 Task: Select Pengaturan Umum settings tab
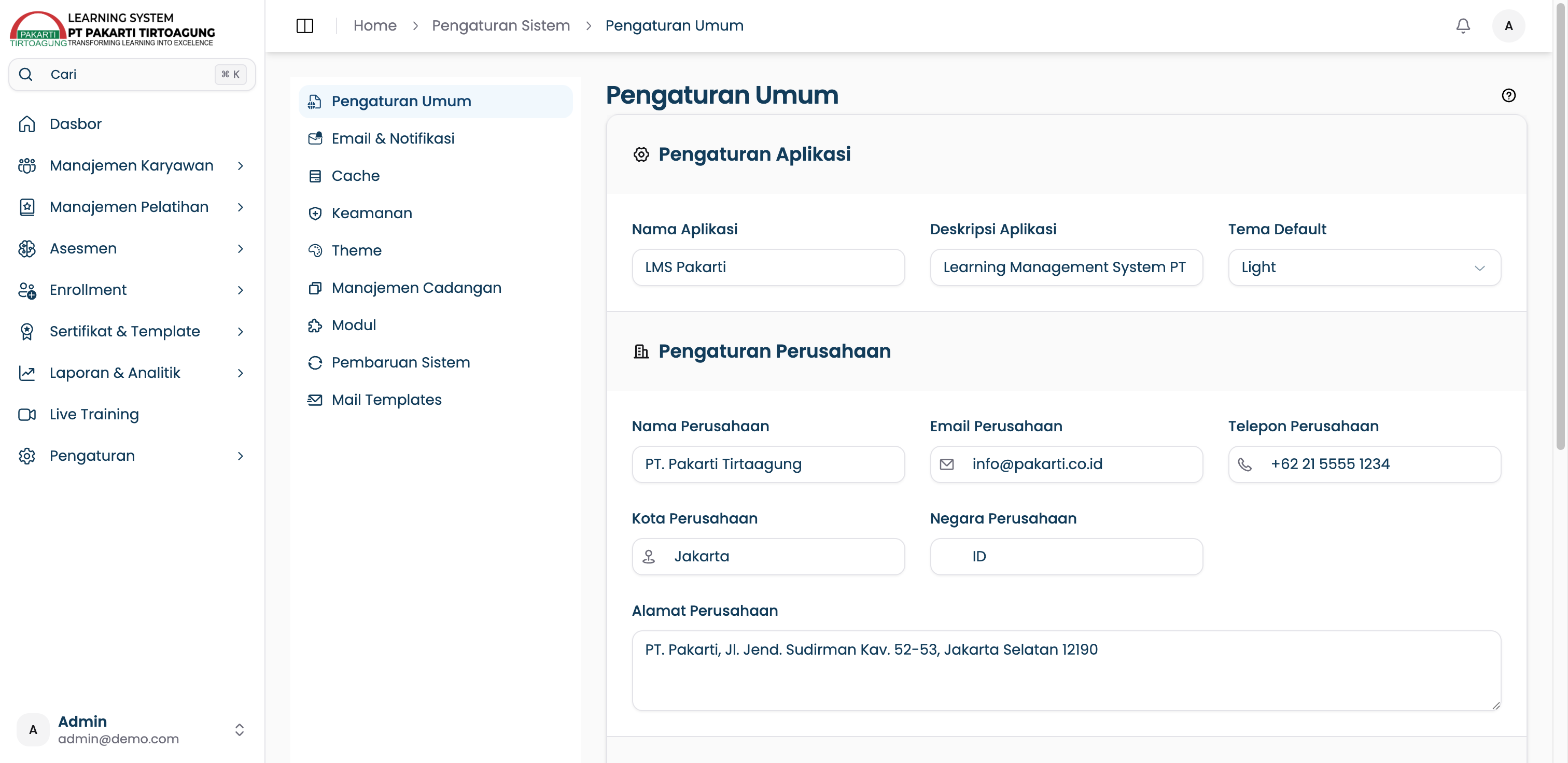pyautogui.click(x=435, y=101)
